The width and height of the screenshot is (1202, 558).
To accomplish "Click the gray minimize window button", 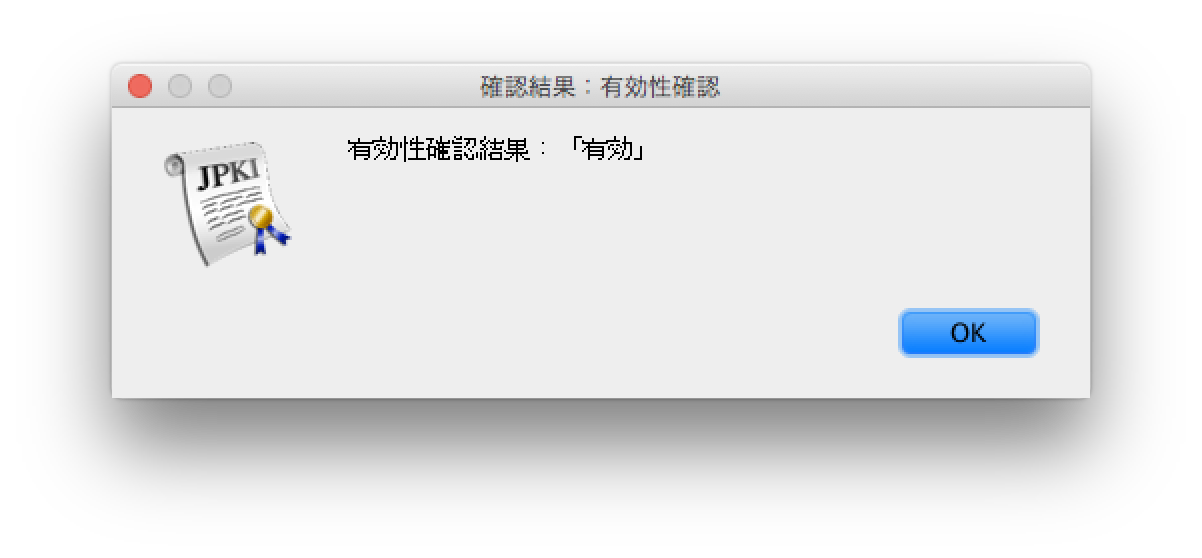I will coord(180,87).
